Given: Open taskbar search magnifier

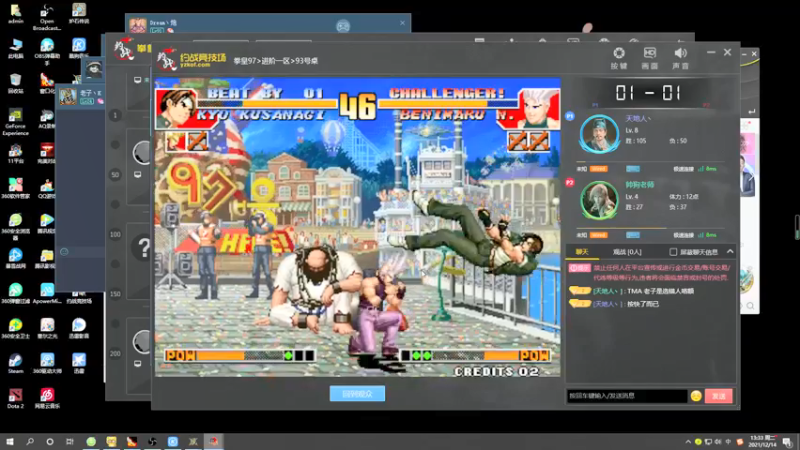Looking at the screenshot, I should [x=30, y=442].
